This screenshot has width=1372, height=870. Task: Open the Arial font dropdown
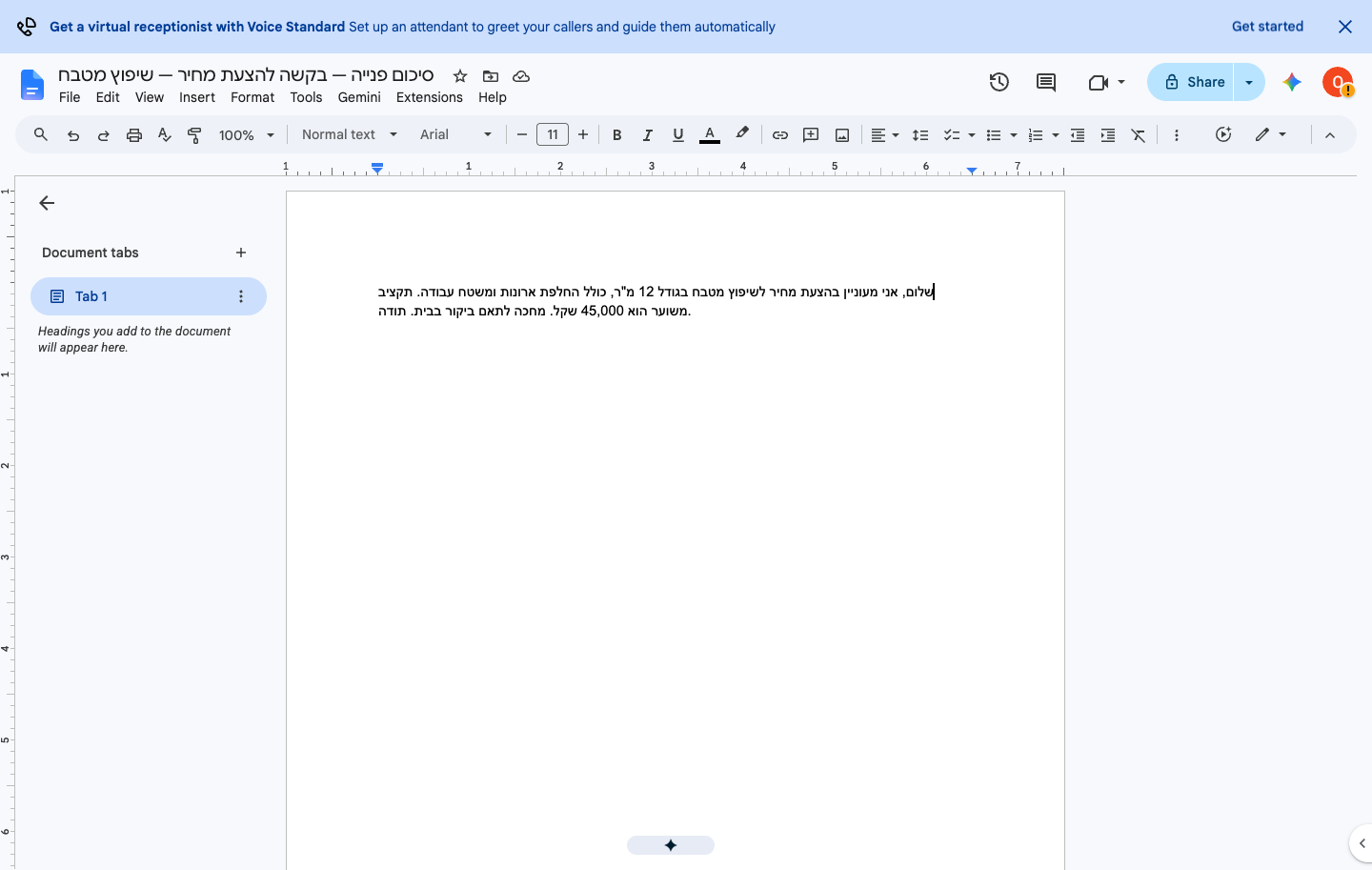(456, 135)
